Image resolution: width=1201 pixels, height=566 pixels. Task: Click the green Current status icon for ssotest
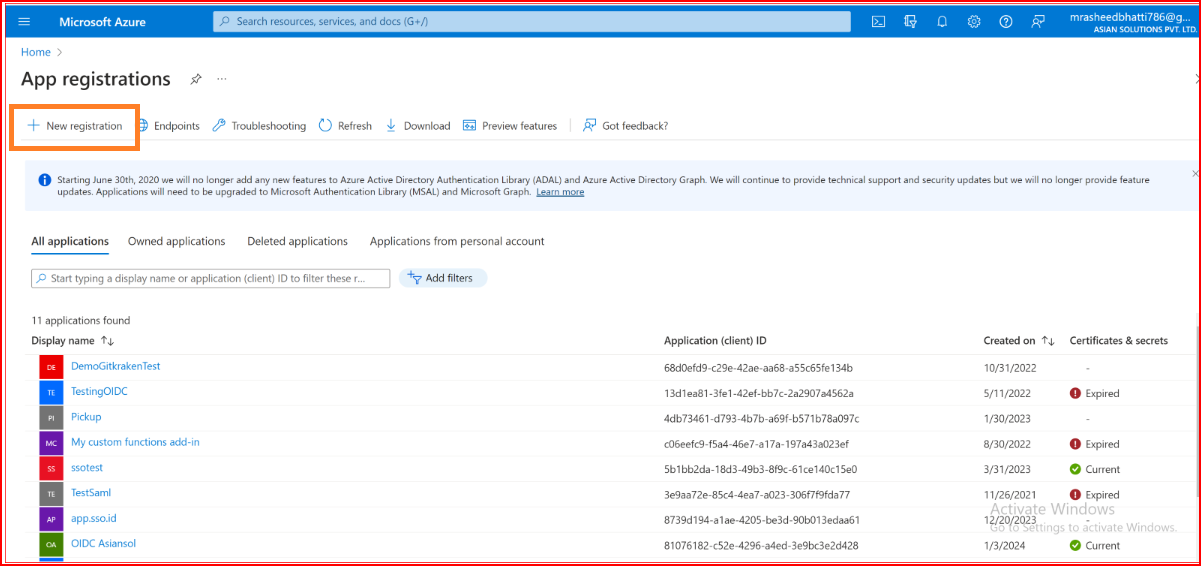coord(1075,469)
